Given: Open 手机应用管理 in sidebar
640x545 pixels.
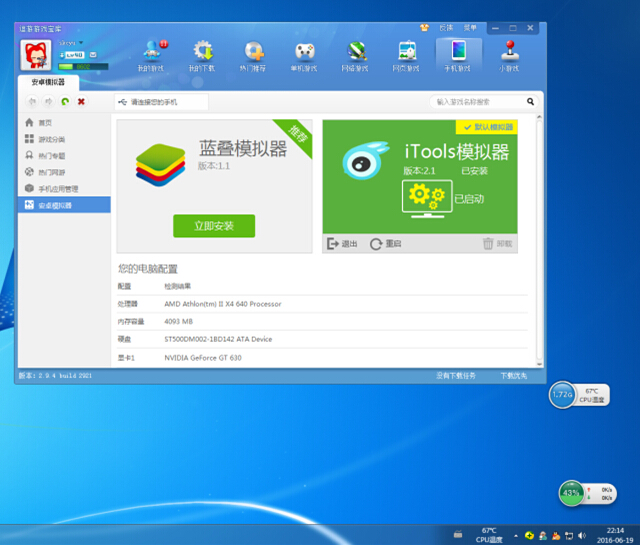Looking at the screenshot, I should [64, 189].
